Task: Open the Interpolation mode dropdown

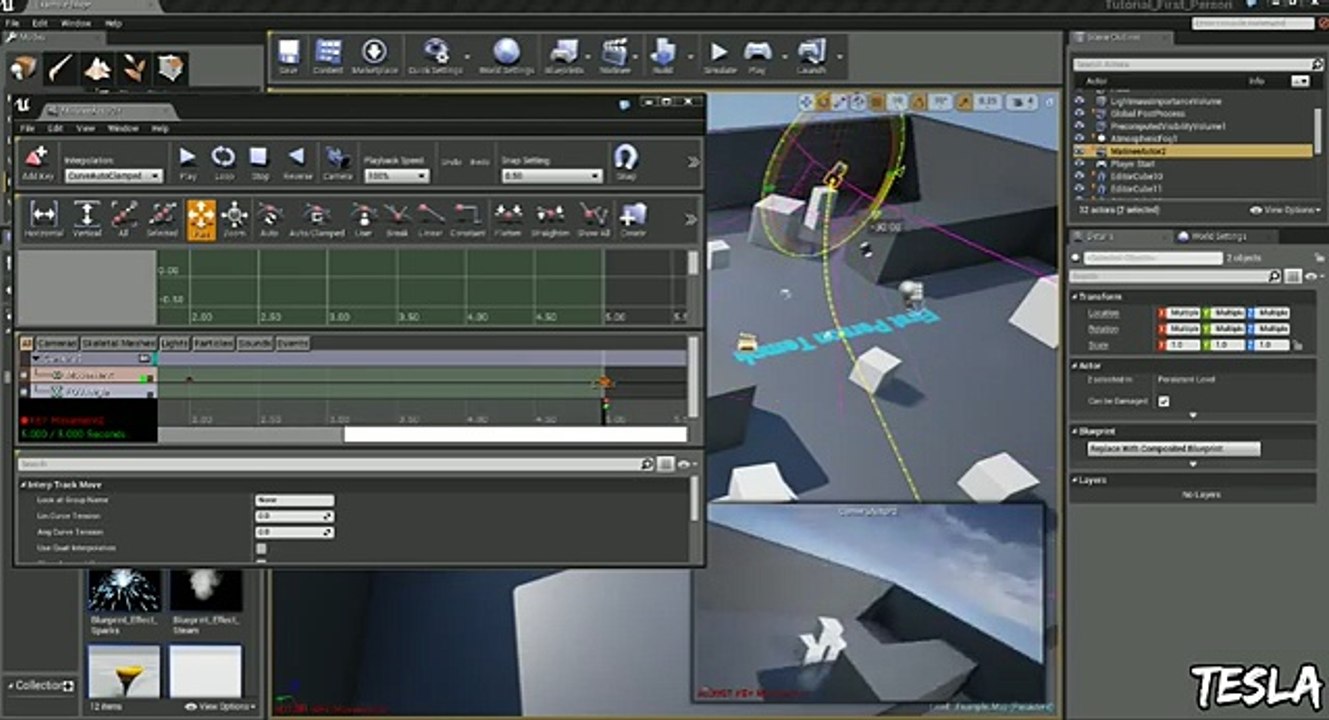Action: [113, 176]
